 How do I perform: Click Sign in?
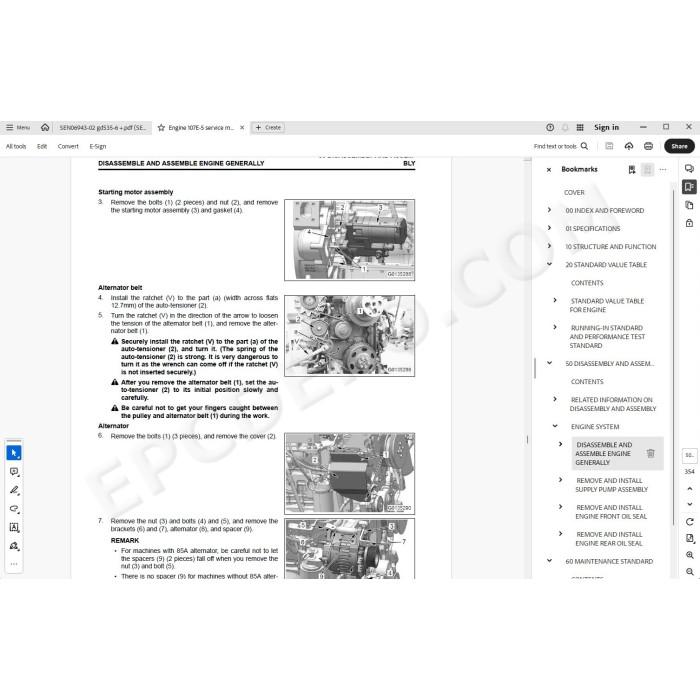606,128
